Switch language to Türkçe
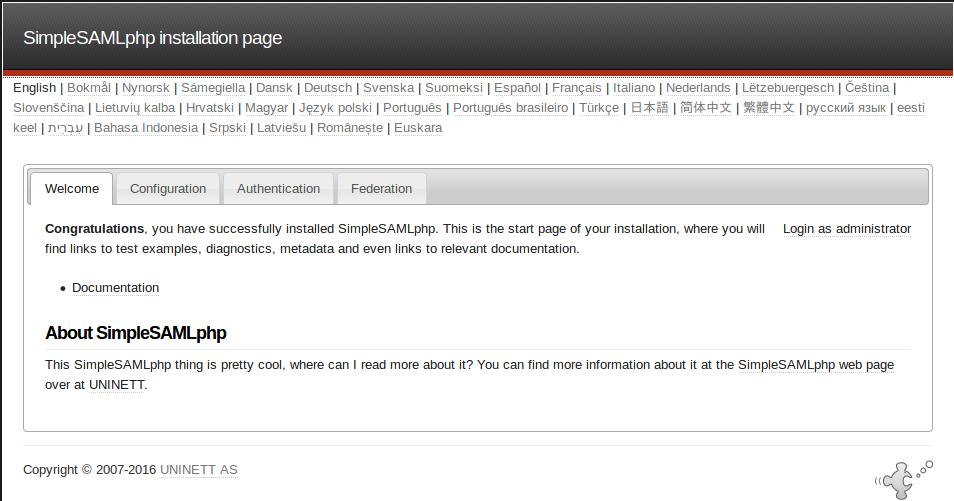This screenshot has height=501, width=954. [599, 108]
